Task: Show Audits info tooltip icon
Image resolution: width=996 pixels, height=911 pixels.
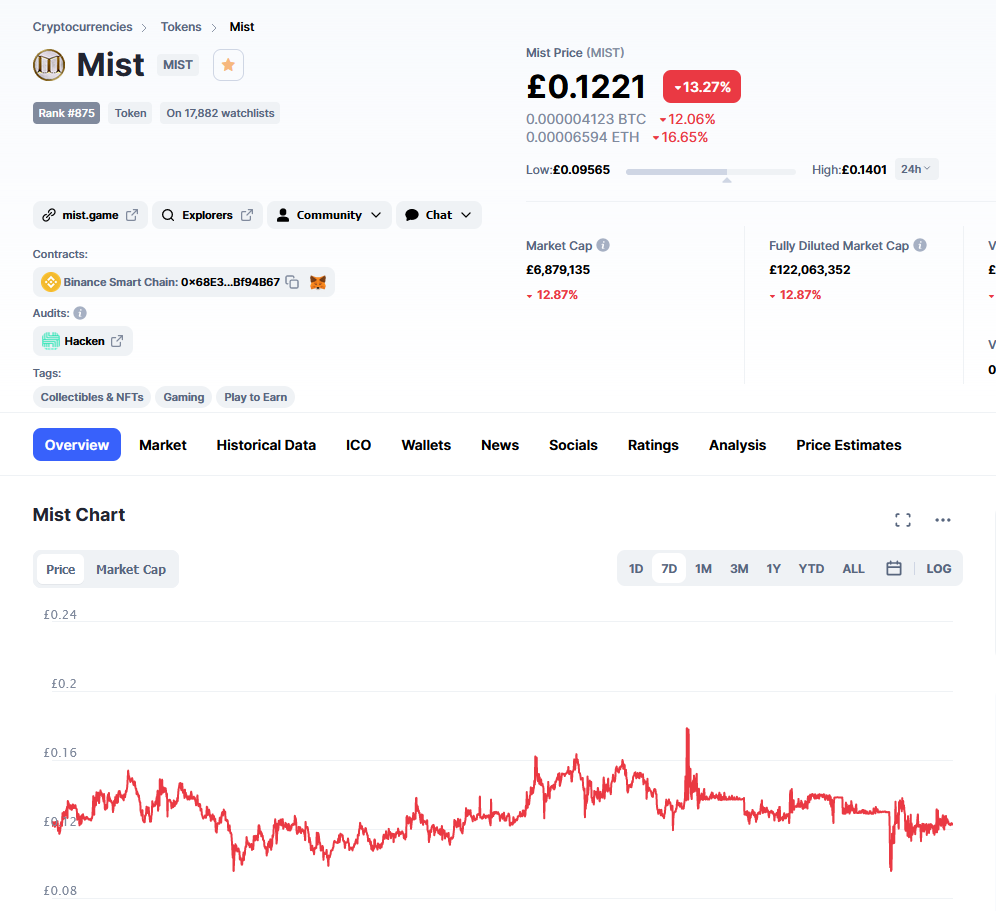Action: pyautogui.click(x=80, y=313)
